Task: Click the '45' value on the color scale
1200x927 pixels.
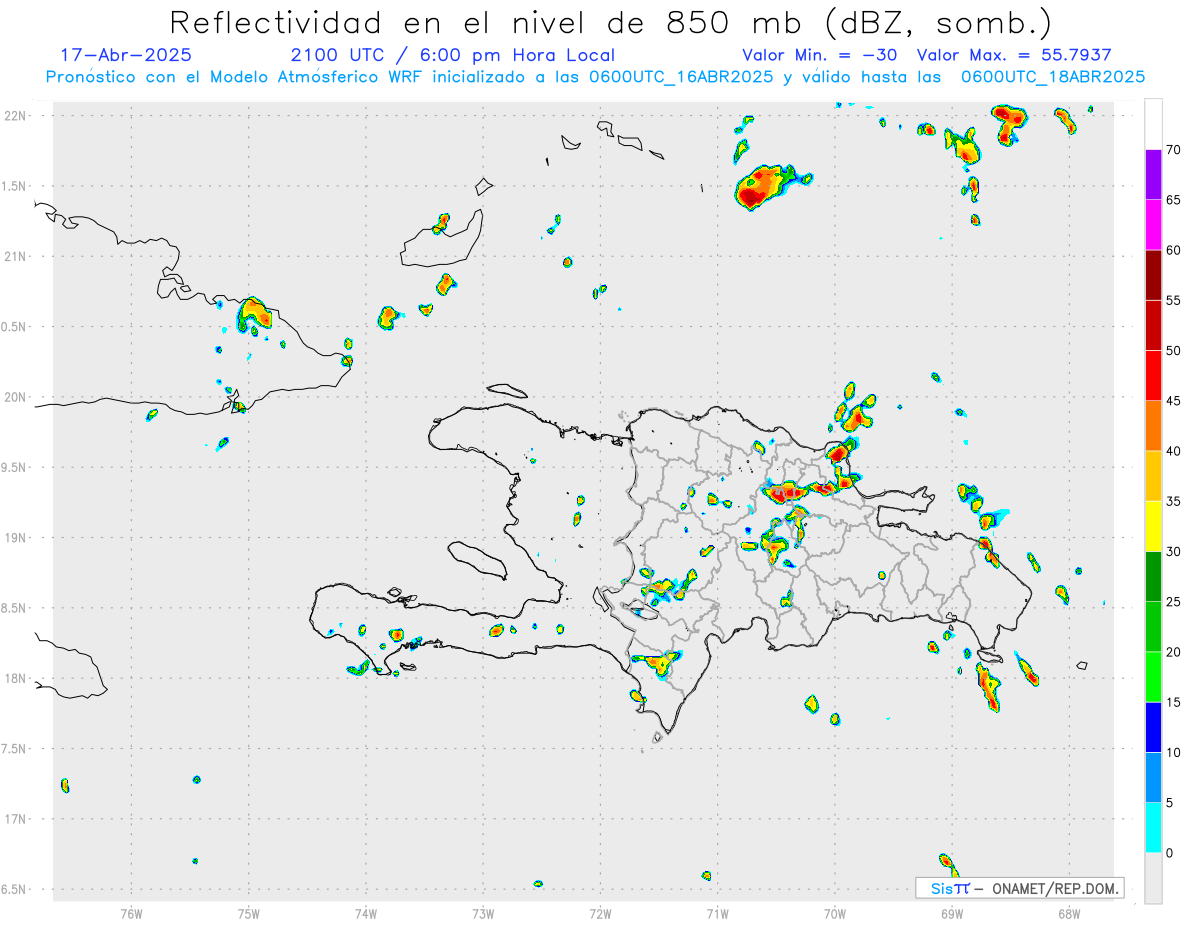Action: [1173, 401]
